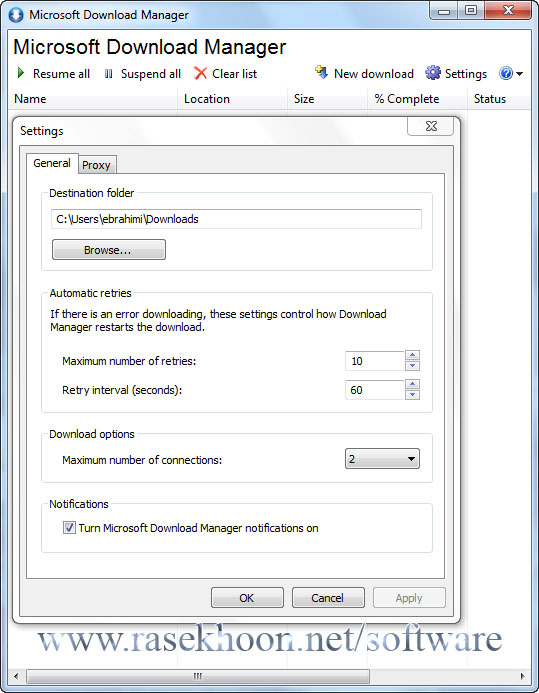
Task: Increase retry interval seconds
Action: (x=412, y=384)
